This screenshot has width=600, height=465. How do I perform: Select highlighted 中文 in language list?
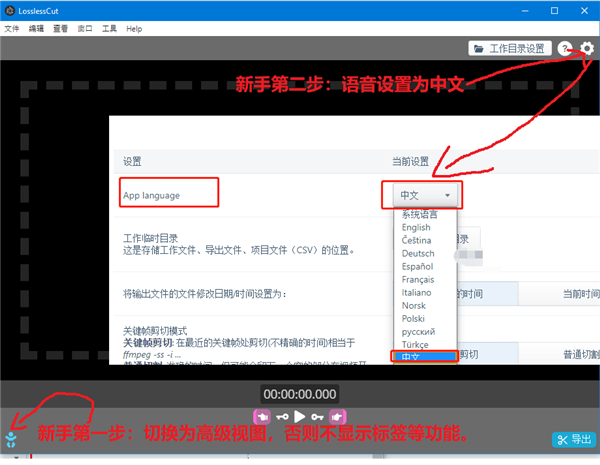click(x=425, y=357)
